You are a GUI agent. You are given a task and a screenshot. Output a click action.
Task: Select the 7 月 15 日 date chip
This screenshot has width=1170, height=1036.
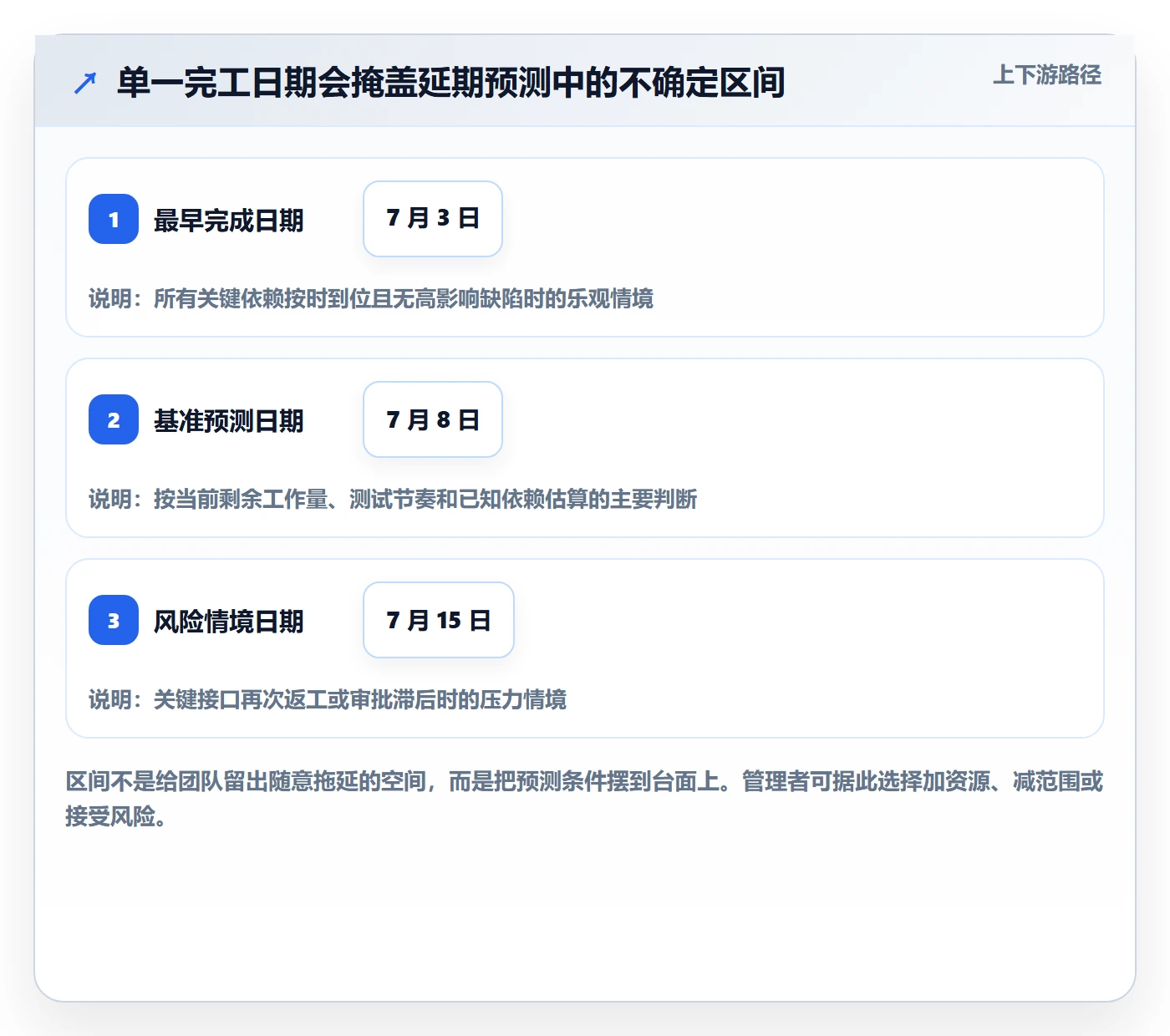(x=439, y=620)
